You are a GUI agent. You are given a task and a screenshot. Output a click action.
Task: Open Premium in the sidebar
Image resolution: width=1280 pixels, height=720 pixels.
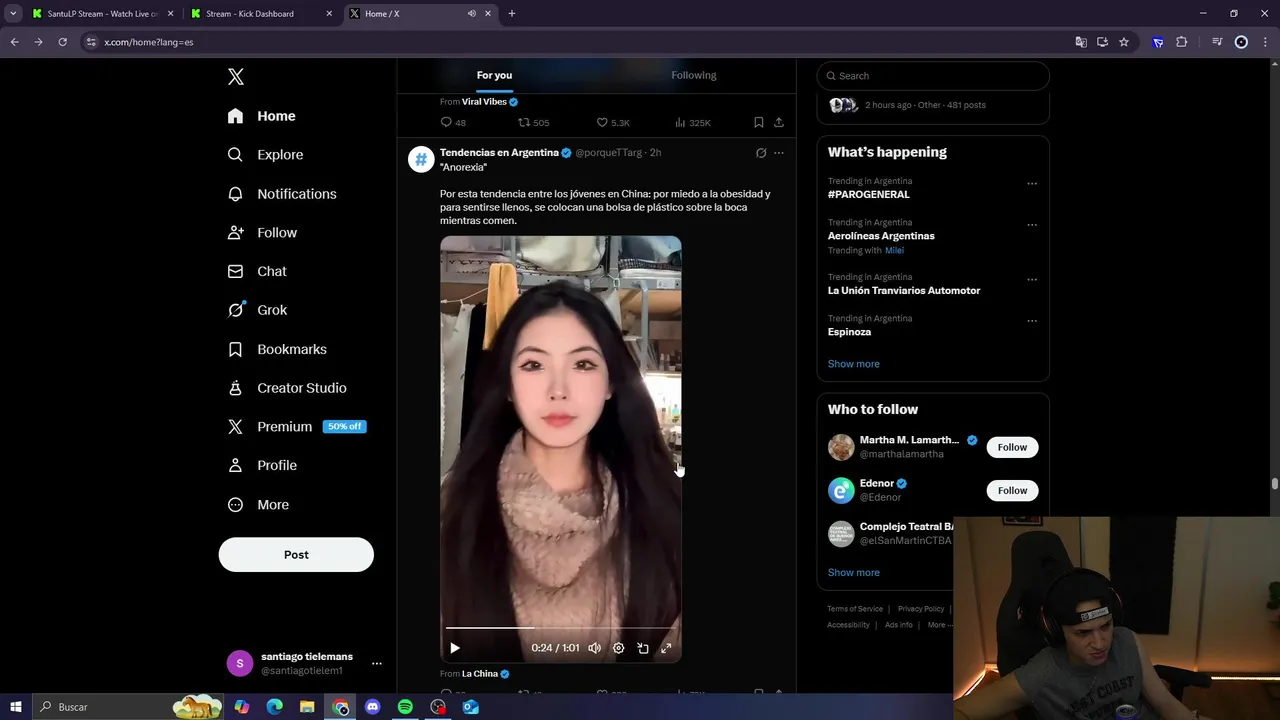pos(296,426)
